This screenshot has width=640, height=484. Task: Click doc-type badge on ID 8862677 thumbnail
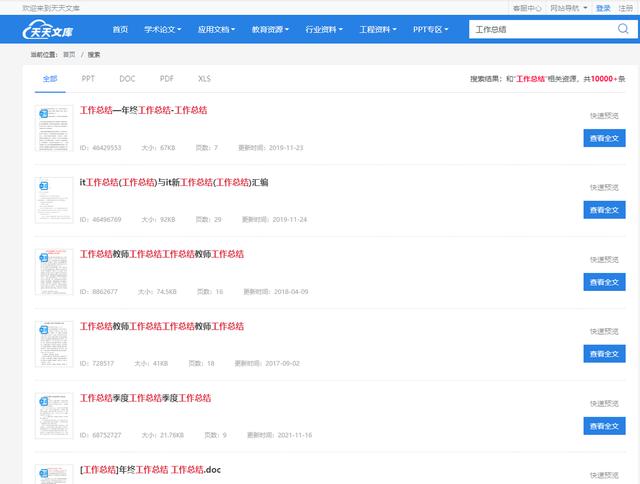pyautogui.click(x=44, y=258)
